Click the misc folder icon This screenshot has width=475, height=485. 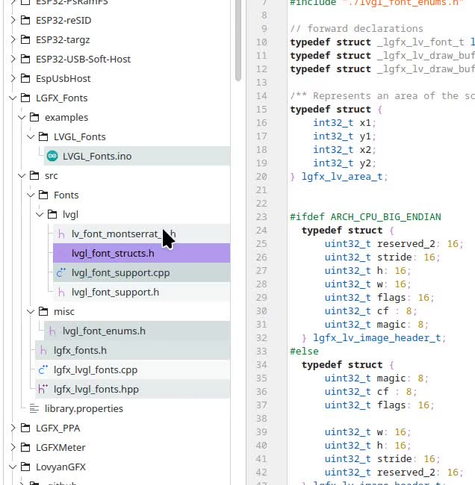43,311
